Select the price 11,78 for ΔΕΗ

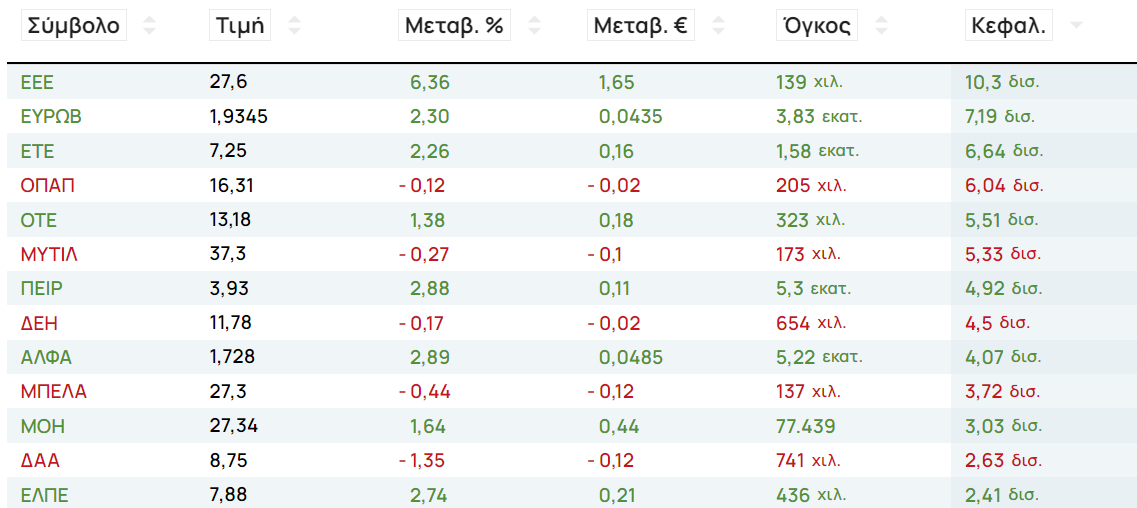[232, 322]
